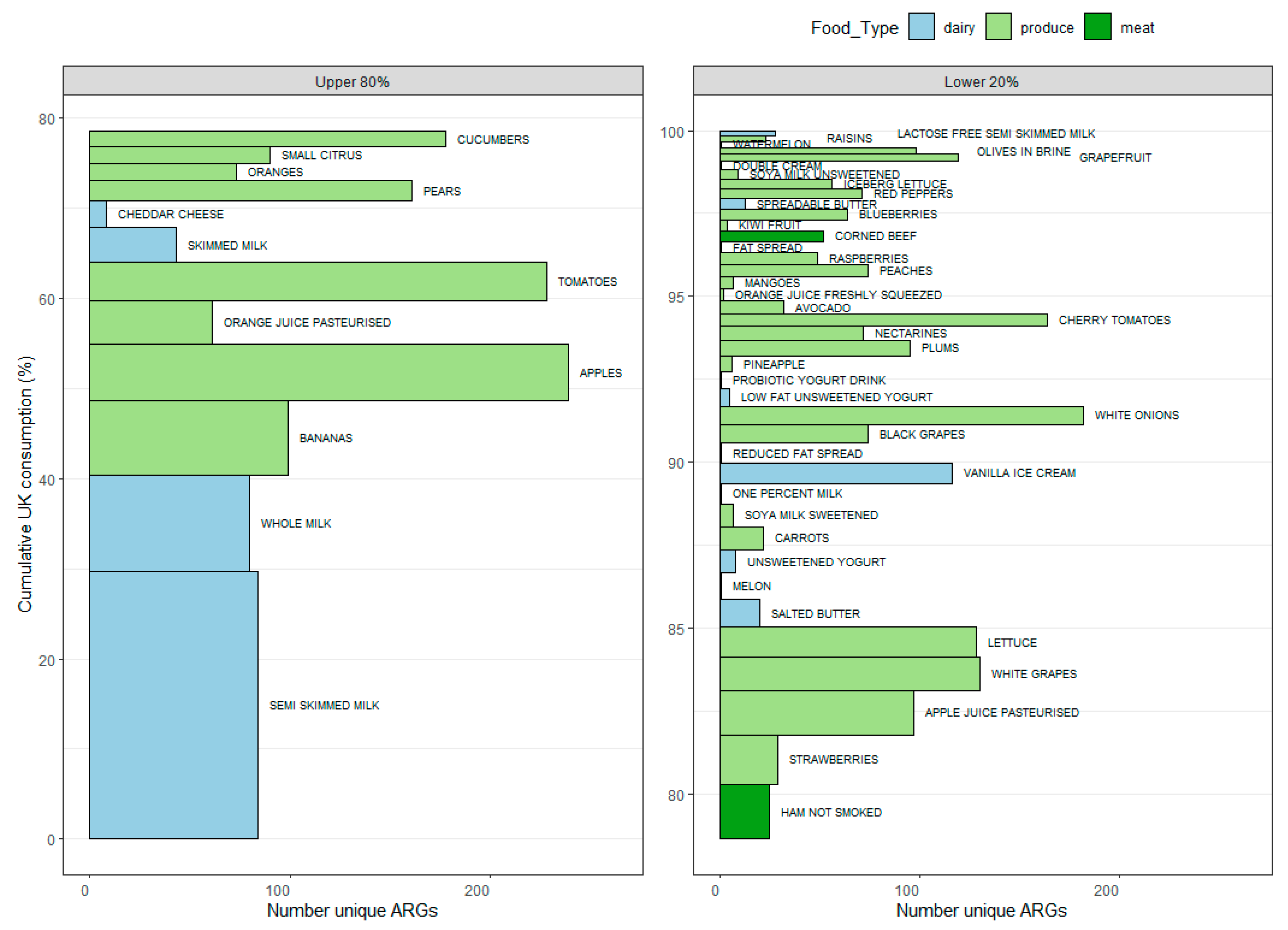The height and width of the screenshot is (930, 1288).
Task: Click the NECTARINES label
Action: coord(911,334)
